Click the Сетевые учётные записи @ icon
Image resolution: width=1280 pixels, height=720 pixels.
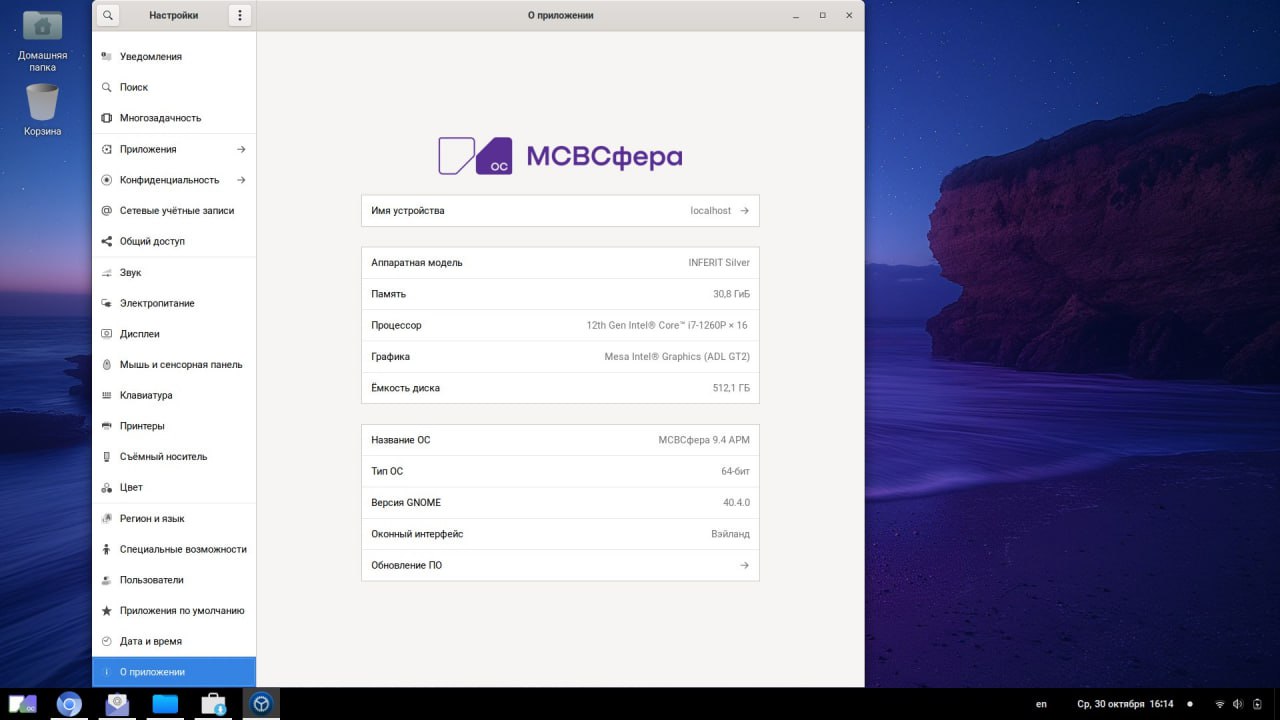[106, 211]
